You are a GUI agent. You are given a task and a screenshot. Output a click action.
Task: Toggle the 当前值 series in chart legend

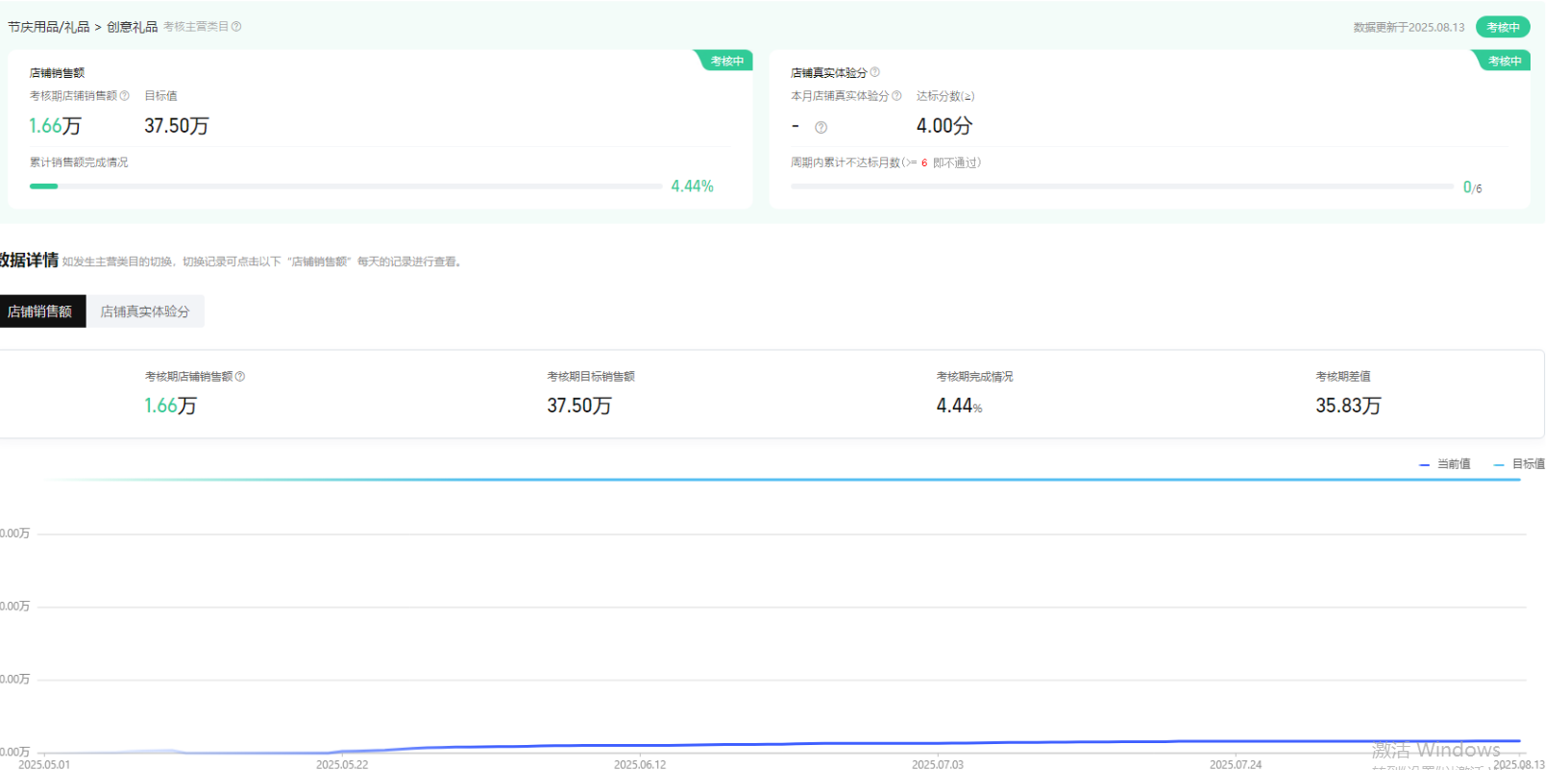(x=1445, y=464)
